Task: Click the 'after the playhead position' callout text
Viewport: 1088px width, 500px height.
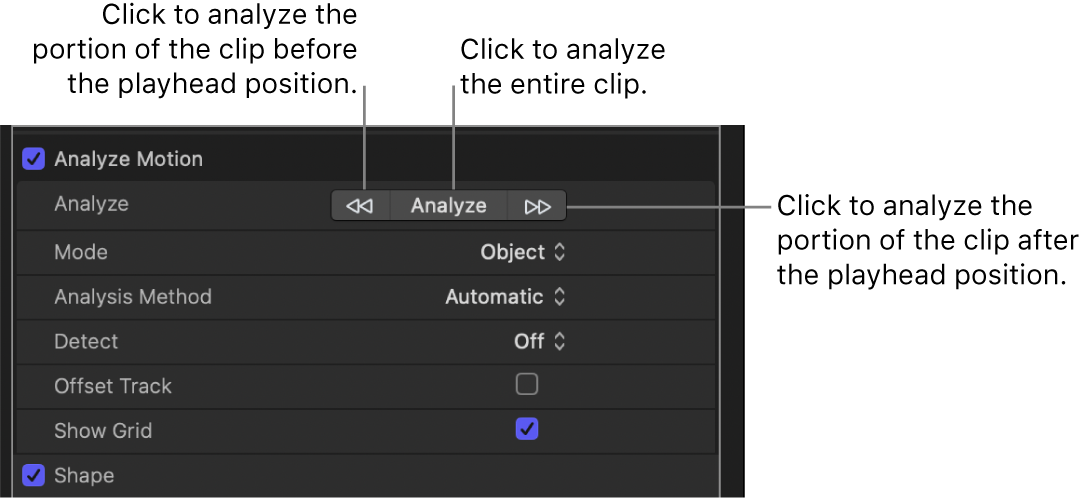Action: (927, 240)
